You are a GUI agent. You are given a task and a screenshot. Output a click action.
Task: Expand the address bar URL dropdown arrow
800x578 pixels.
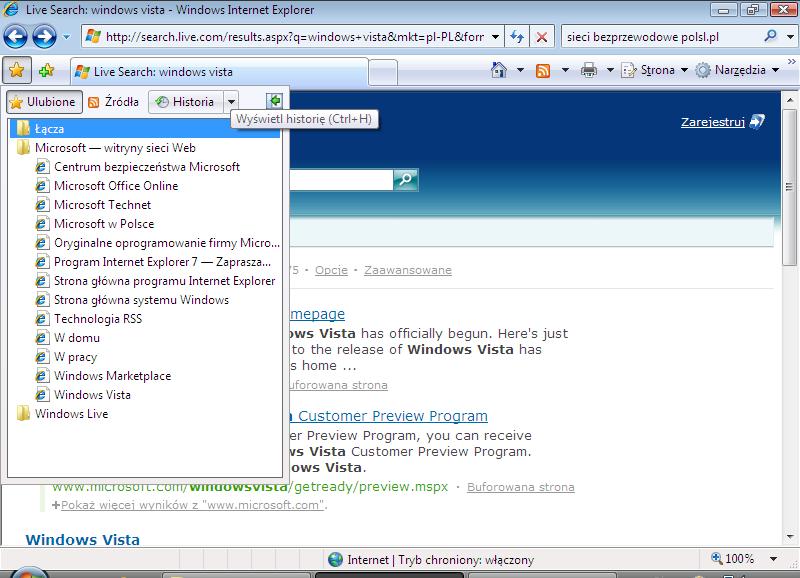[495, 37]
